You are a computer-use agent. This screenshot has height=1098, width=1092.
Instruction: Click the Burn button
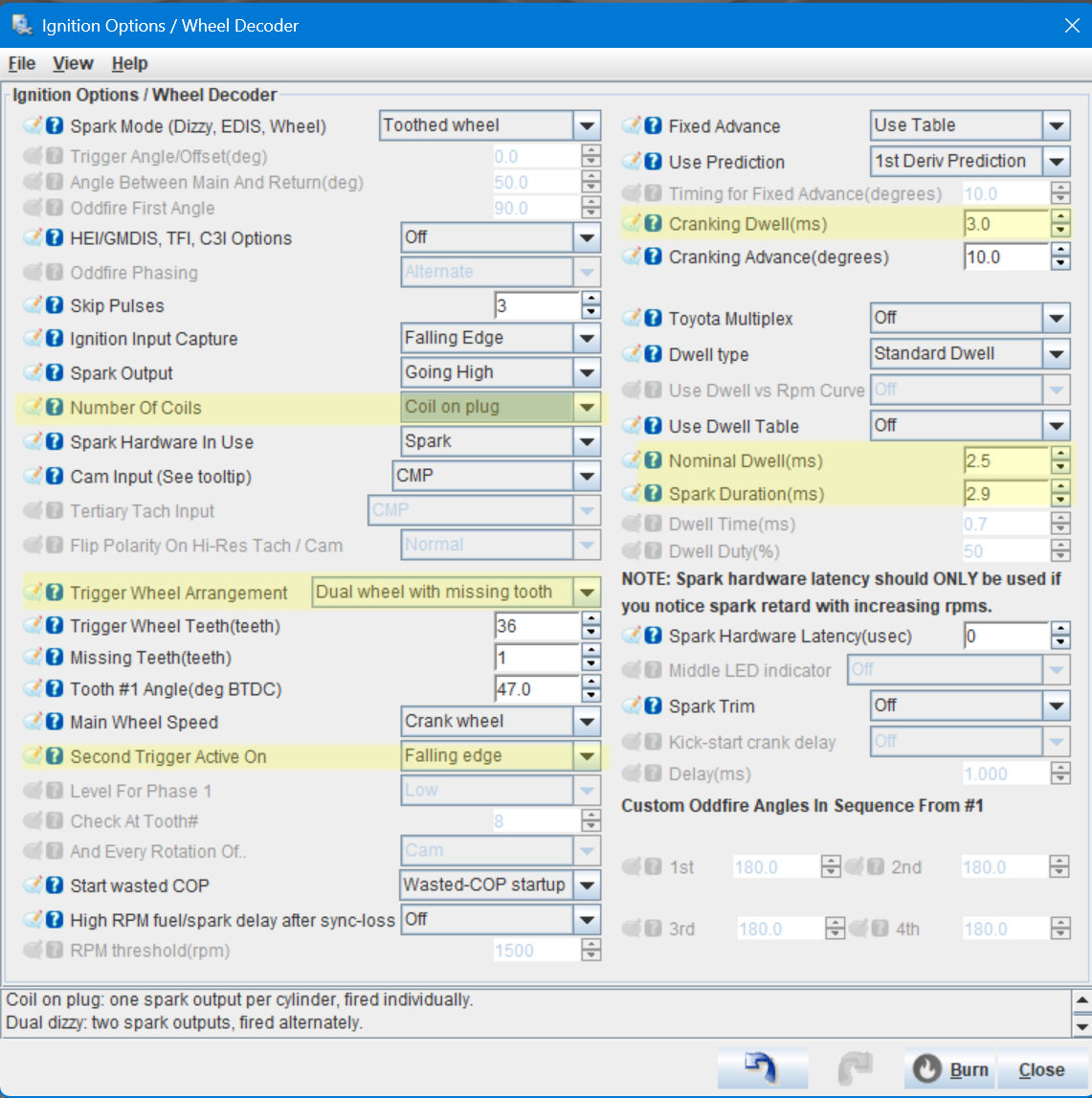(950, 1069)
